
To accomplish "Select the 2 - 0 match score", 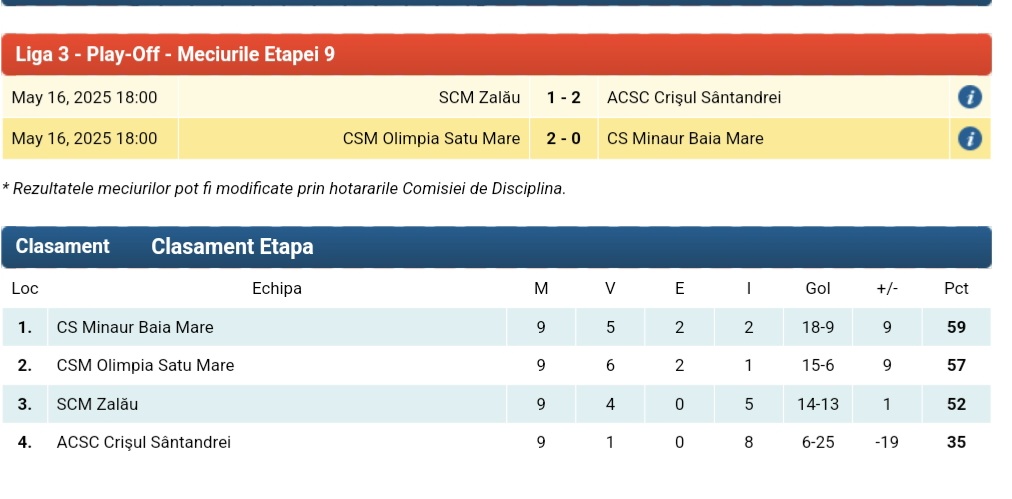I will tap(563, 139).
